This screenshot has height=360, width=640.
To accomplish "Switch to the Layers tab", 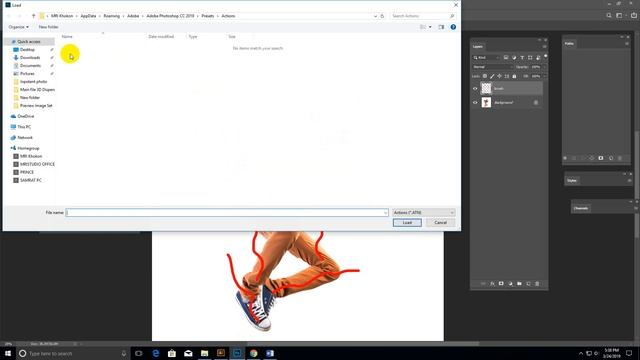I will pyautogui.click(x=478, y=47).
